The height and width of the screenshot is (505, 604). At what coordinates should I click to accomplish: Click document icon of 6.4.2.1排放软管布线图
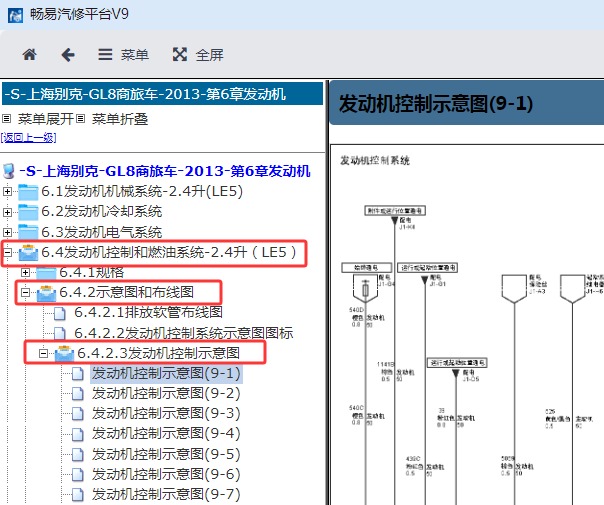coord(60,313)
